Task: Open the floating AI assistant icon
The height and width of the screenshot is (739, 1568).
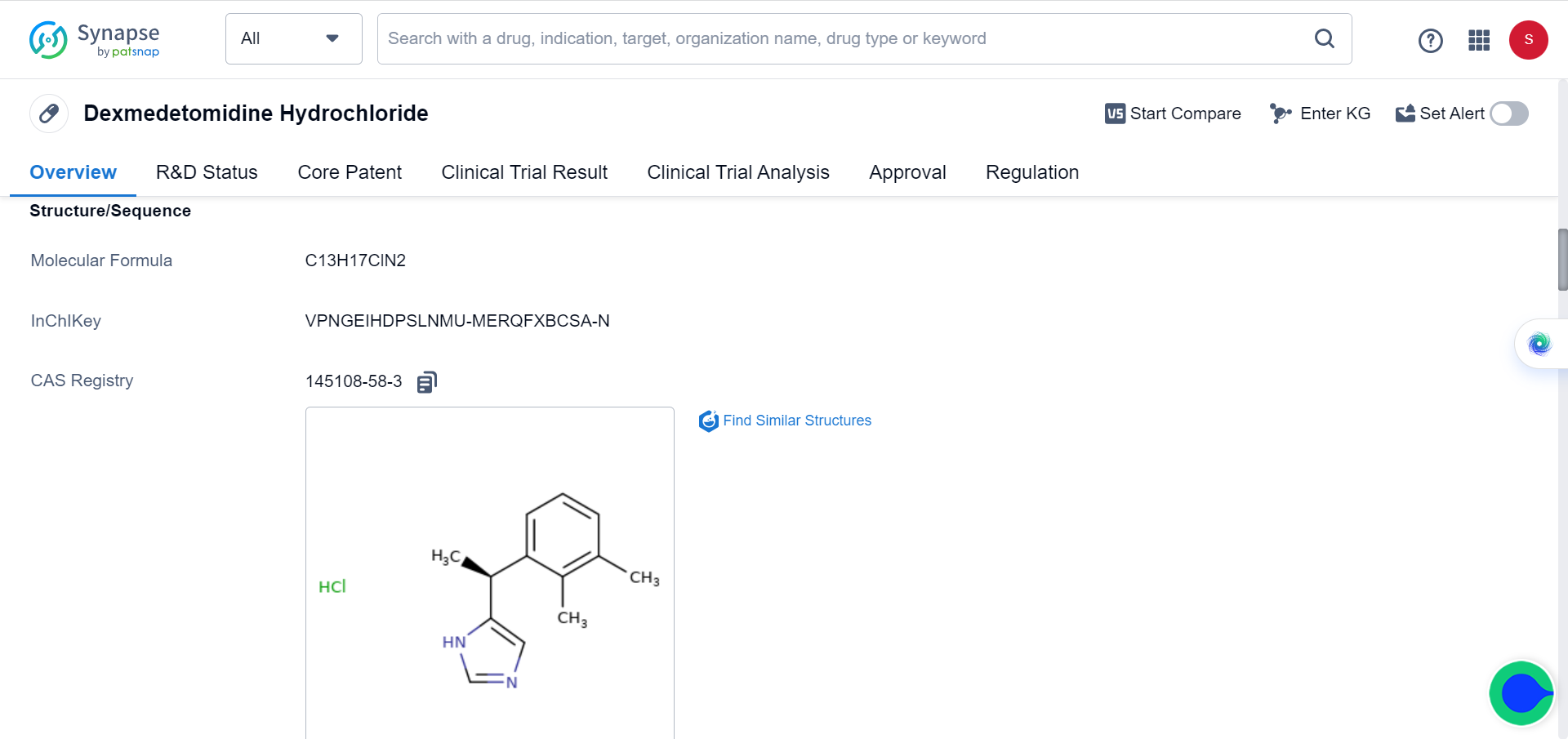Action: (1539, 344)
